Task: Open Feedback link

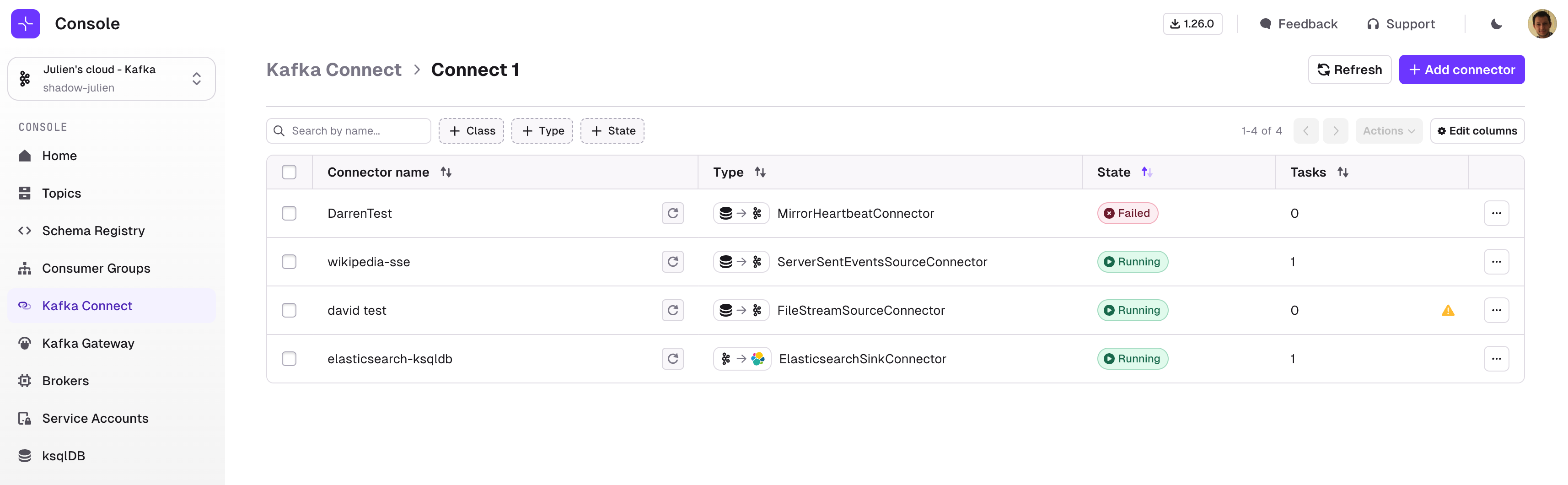Action: point(1298,24)
